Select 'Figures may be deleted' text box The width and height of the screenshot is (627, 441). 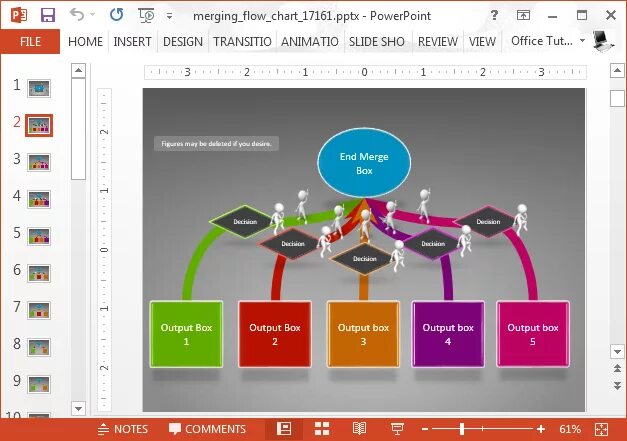point(216,144)
